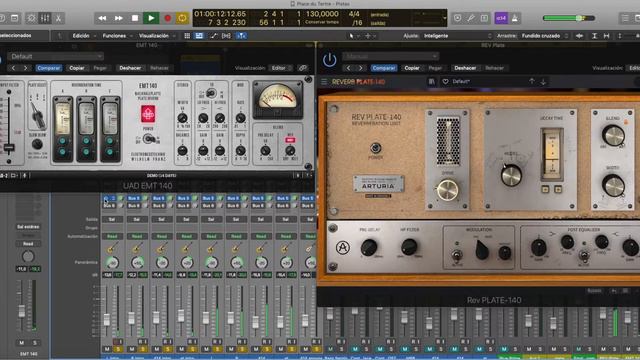This screenshot has width=640, height=360.
Task: Click the link chain icon in EMT 140 header
Action: 302,68
